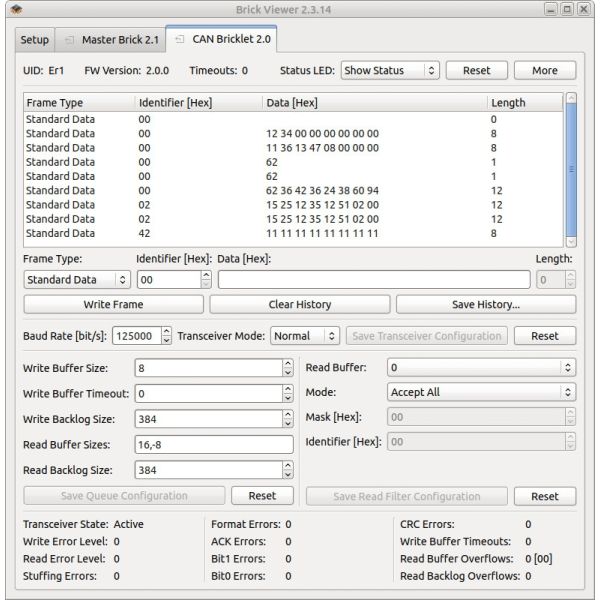Image resolution: width=600 pixels, height=600 pixels.
Task: Open the Mode dropdown showing Accept All
Action: [481, 392]
